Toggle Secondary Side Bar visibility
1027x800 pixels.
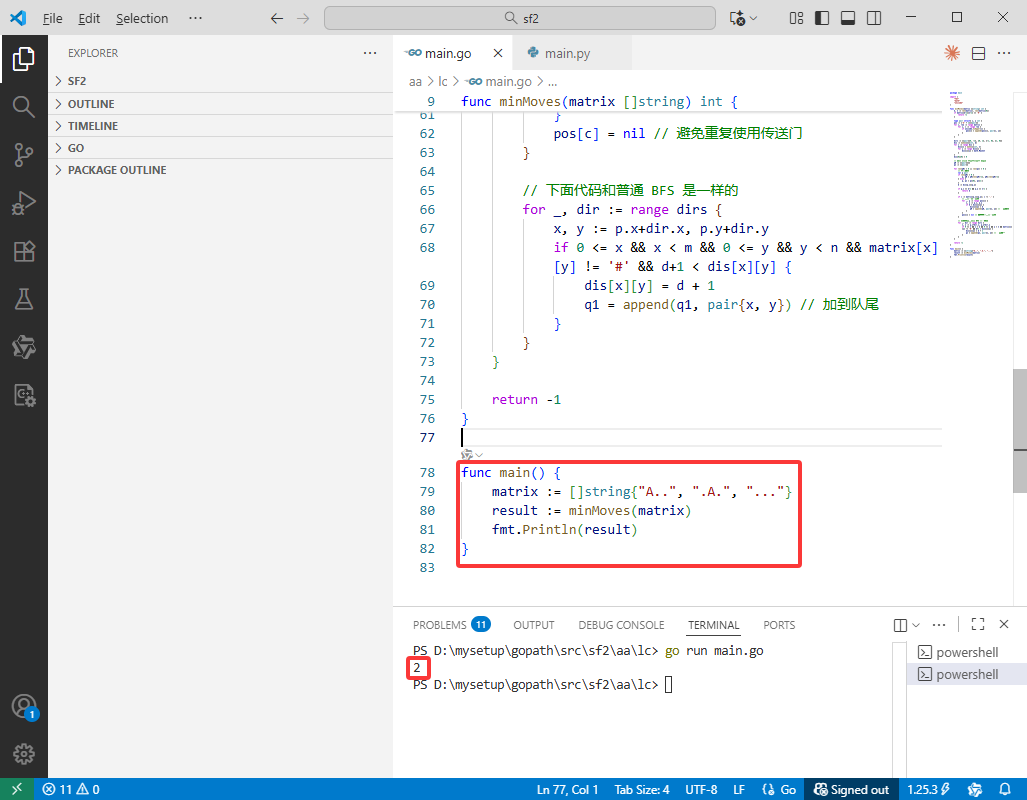click(x=874, y=18)
